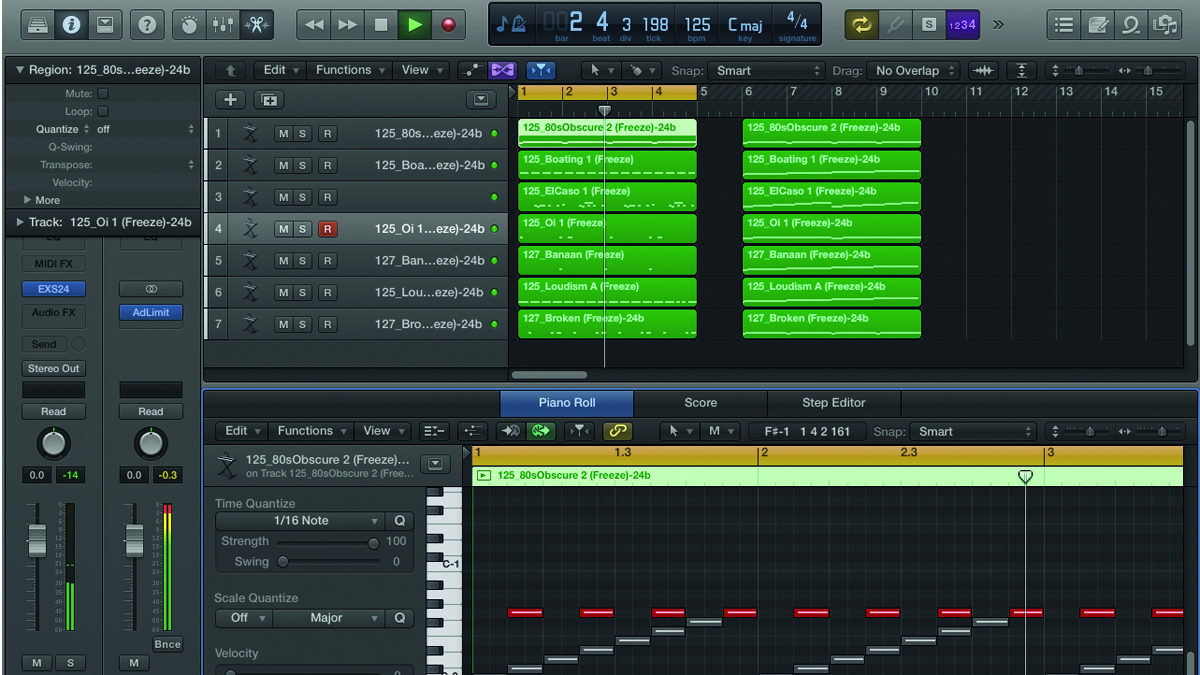Click the waveform zoom button
Screen dimensions: 1200x675
tap(985, 70)
